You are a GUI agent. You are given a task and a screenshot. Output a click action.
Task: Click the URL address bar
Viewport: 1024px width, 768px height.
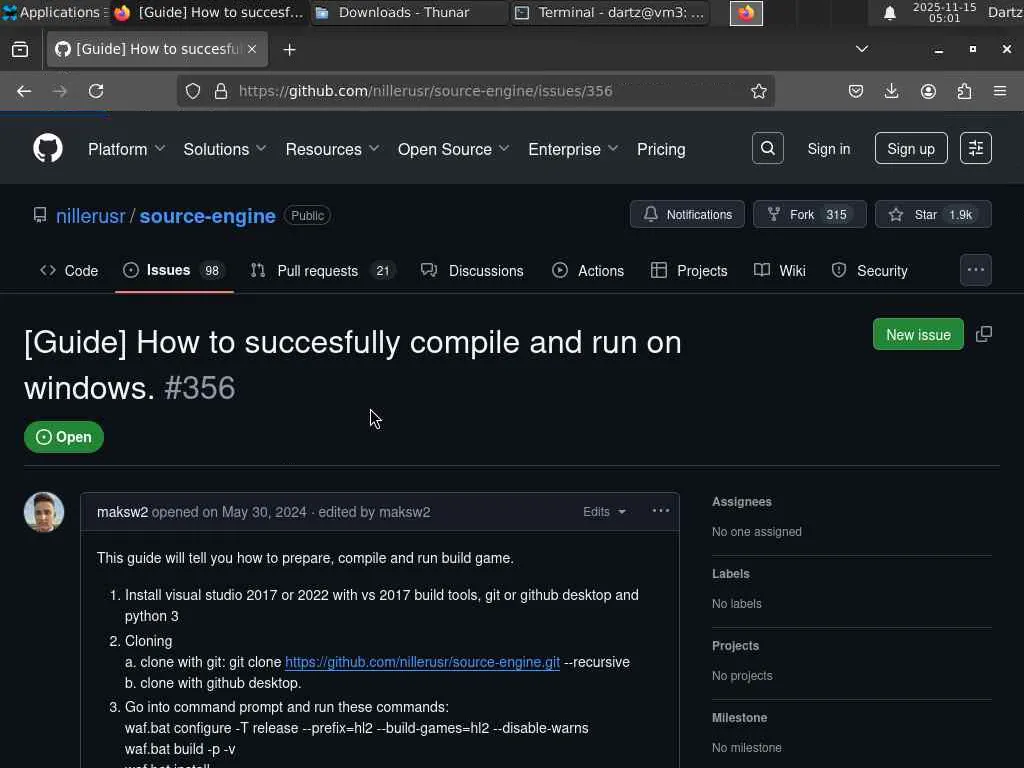tap(475, 91)
